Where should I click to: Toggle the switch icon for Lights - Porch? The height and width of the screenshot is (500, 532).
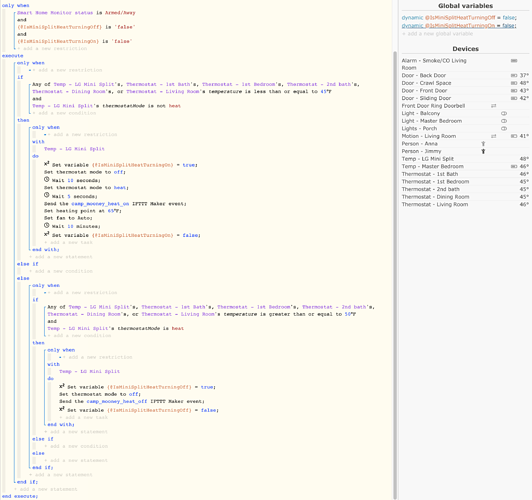click(x=504, y=129)
